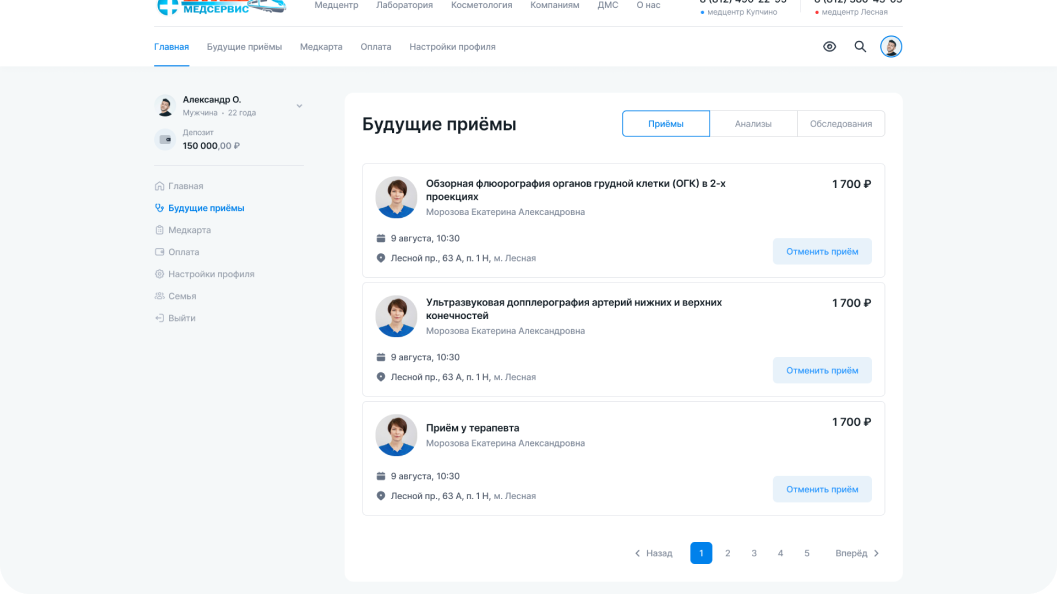Go to page 5 in pagination

806,553
